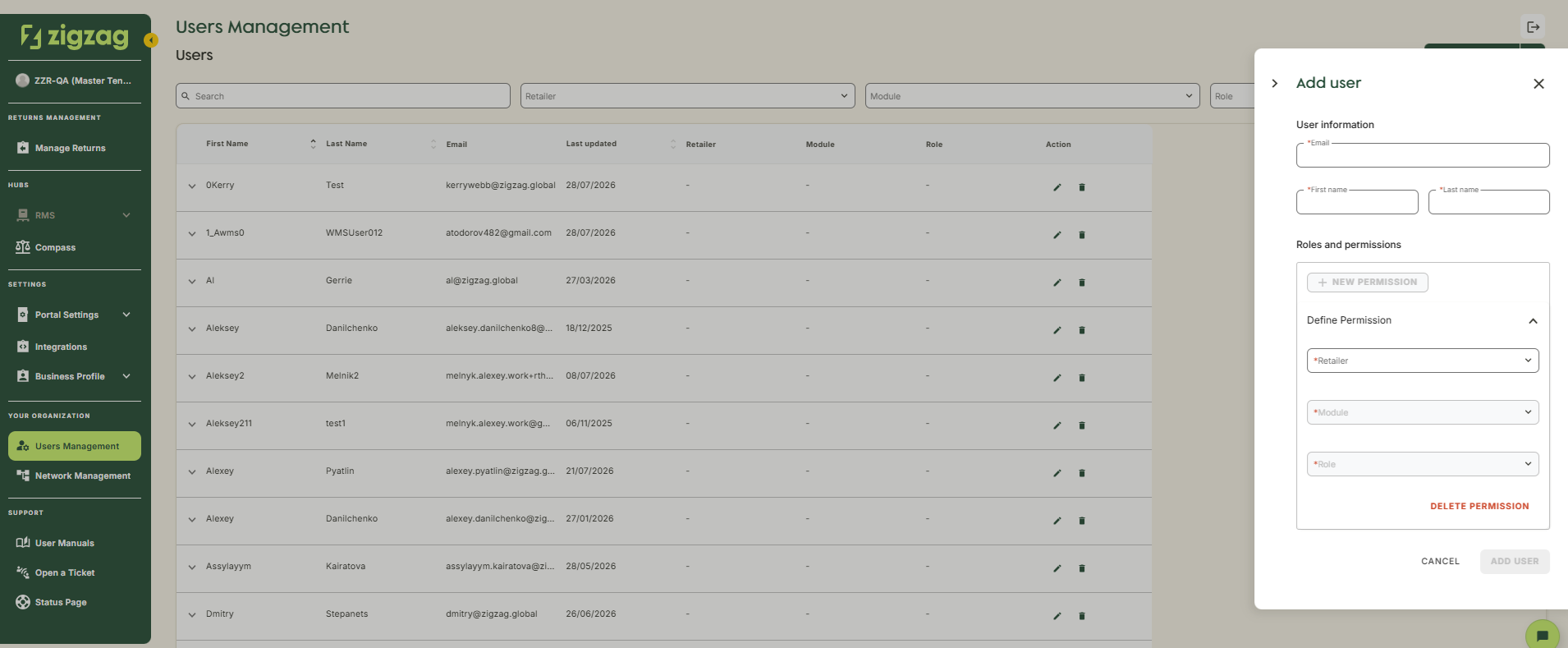The height and width of the screenshot is (648, 1568).
Task: Open the Retailer filter dropdown
Action: coord(687,96)
